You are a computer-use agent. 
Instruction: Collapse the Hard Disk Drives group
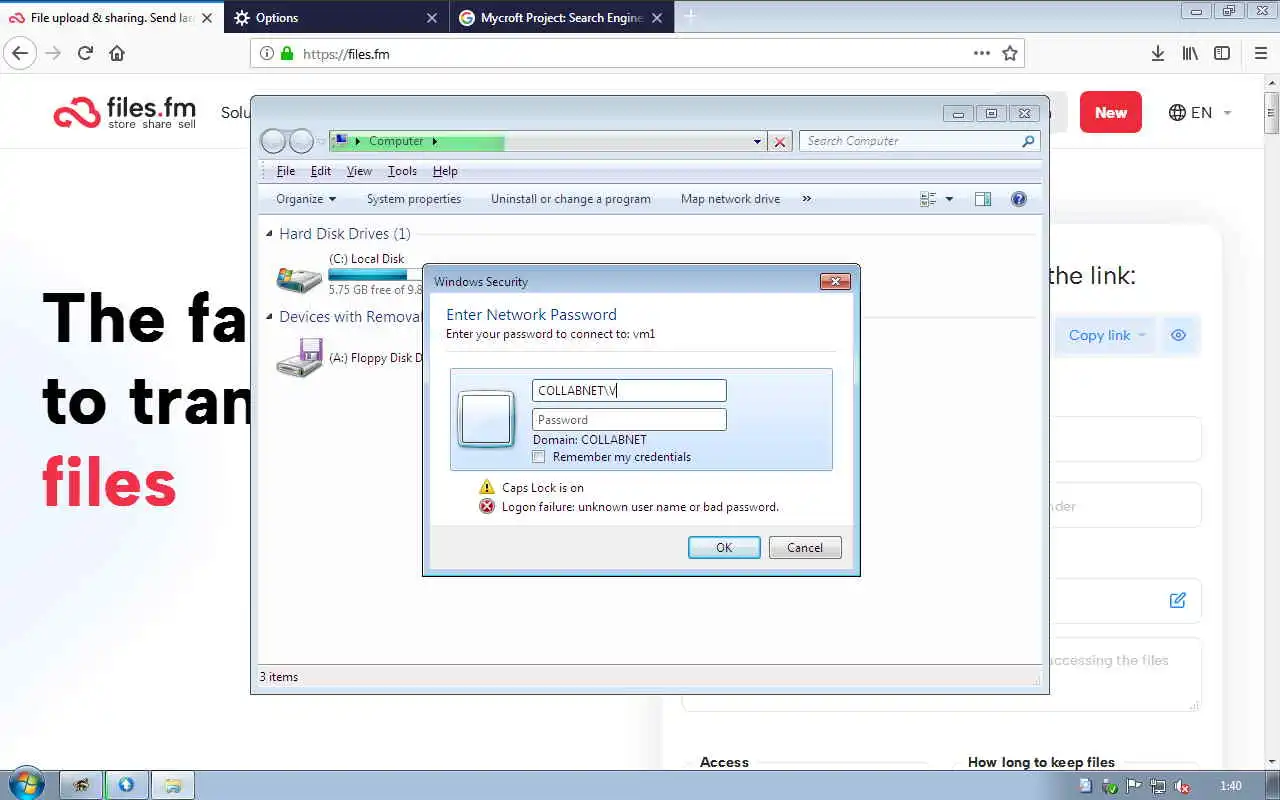(x=269, y=234)
